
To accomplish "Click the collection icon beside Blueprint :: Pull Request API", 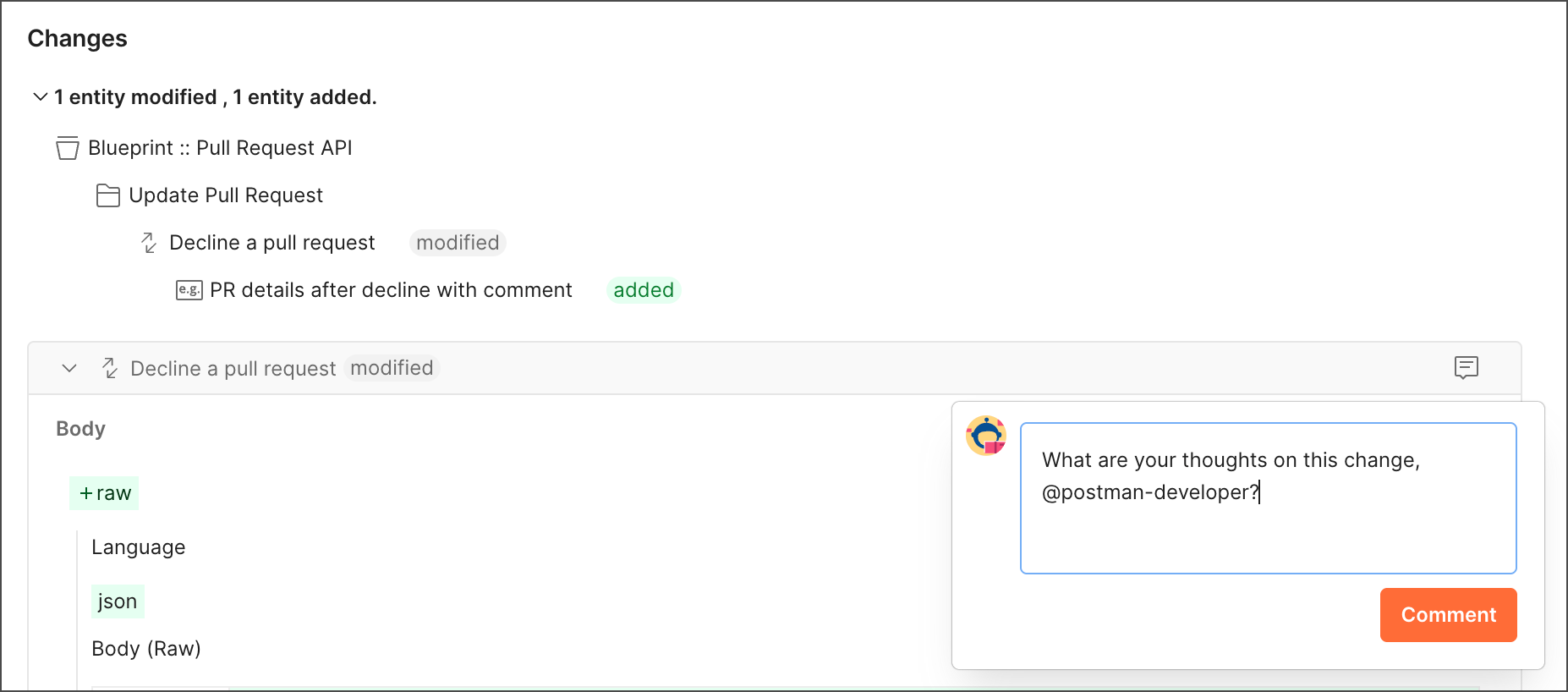I will pos(67,148).
